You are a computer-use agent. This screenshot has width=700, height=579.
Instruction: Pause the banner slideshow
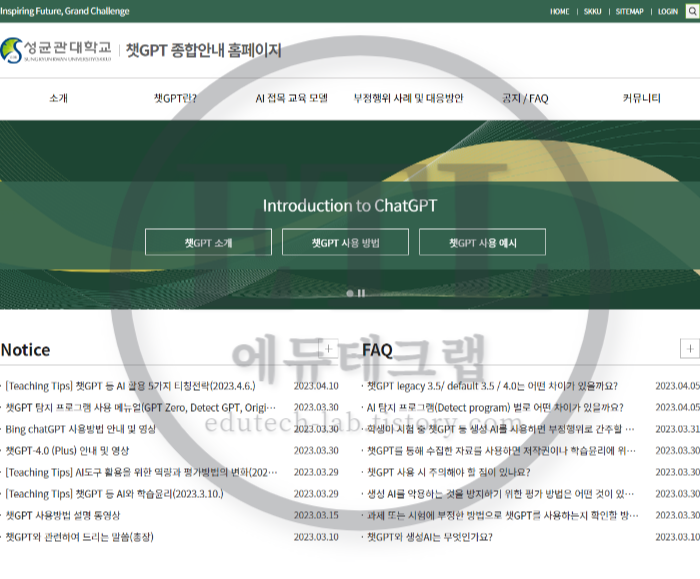click(x=362, y=293)
